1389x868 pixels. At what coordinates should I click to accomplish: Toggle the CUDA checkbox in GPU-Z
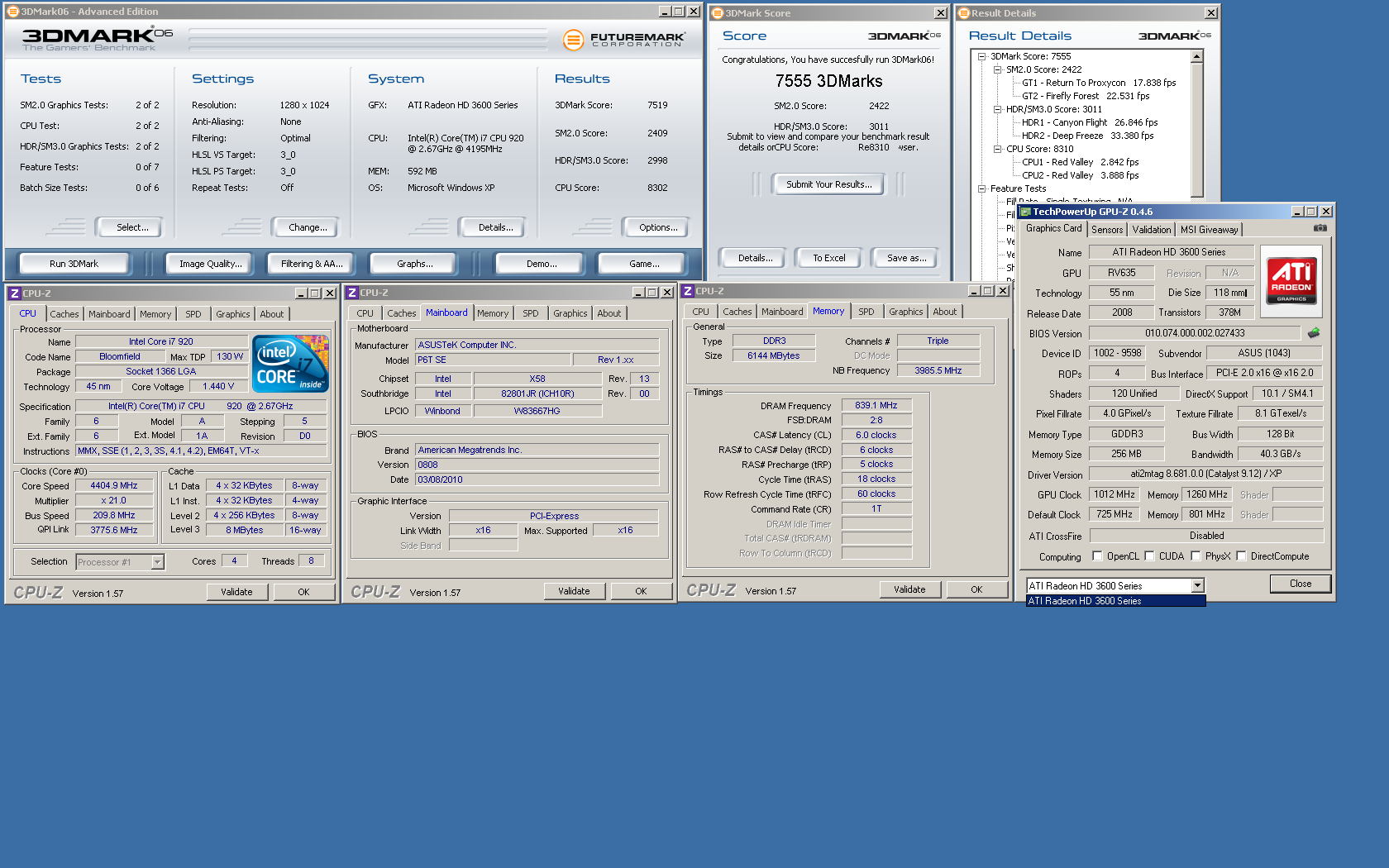pos(1149,556)
